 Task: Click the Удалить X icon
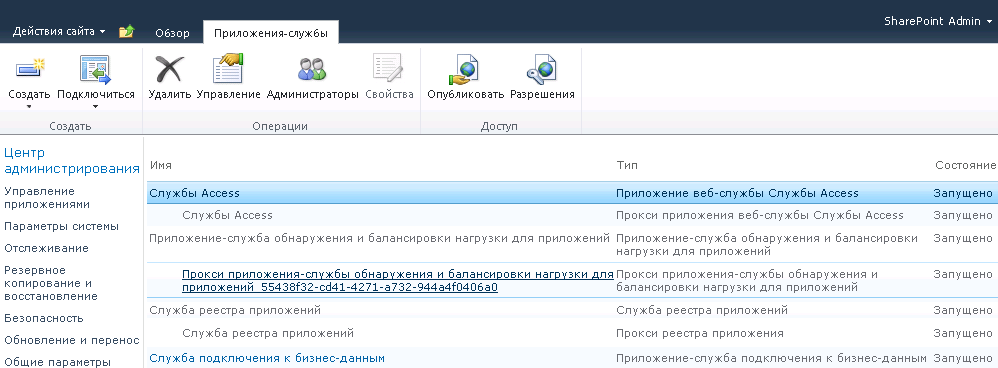pos(169,69)
